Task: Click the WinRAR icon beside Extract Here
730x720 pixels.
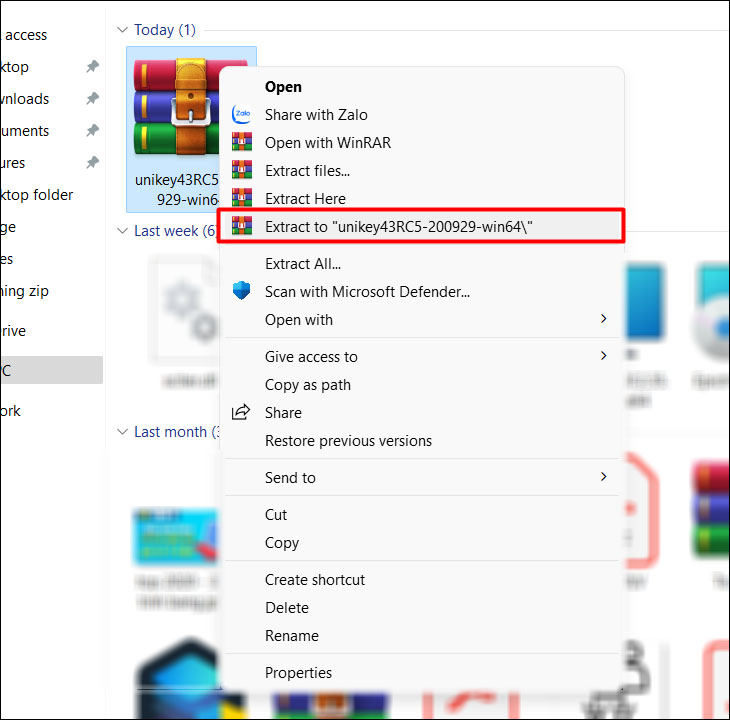Action: (x=241, y=199)
